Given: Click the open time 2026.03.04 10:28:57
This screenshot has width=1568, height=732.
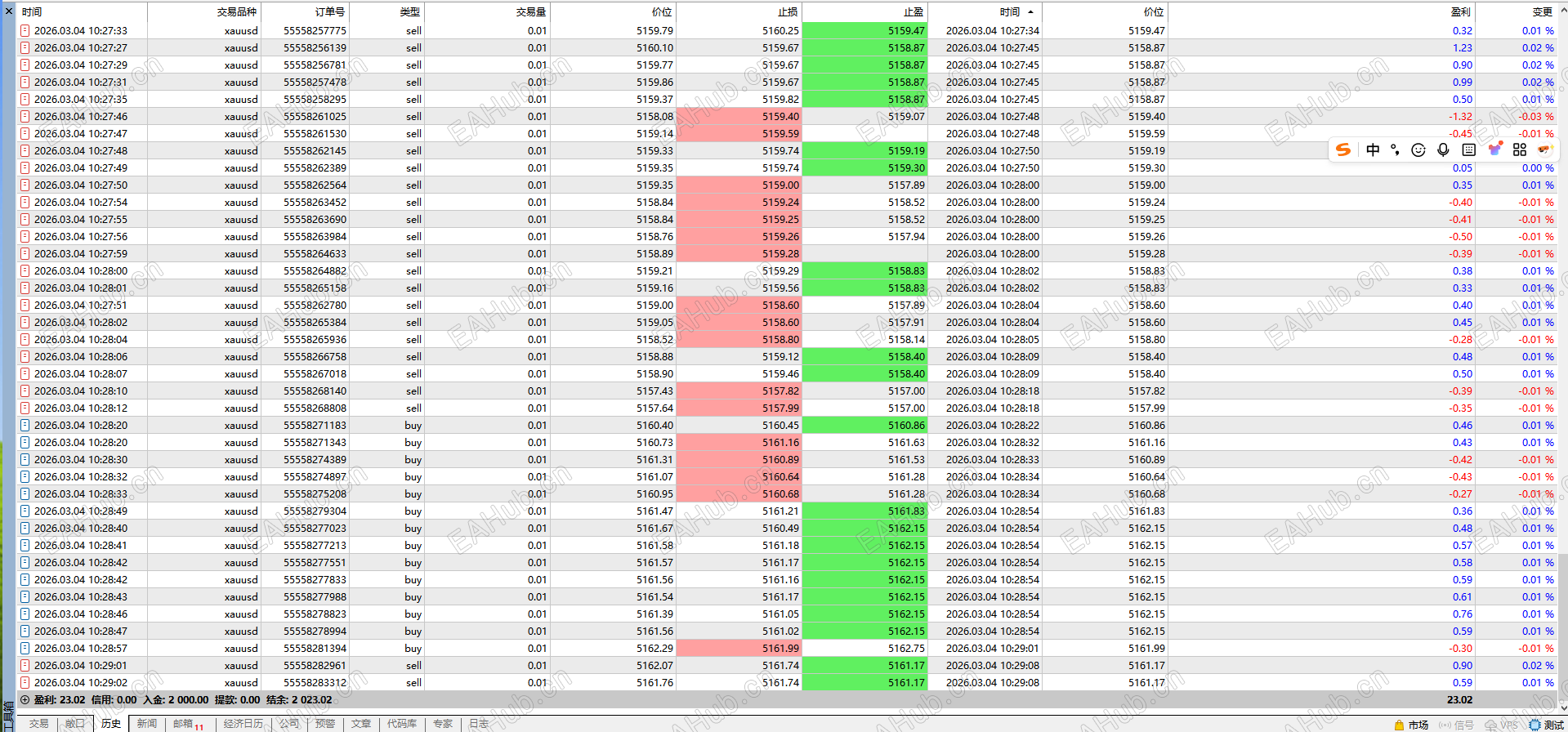Looking at the screenshot, I should coord(81,649).
